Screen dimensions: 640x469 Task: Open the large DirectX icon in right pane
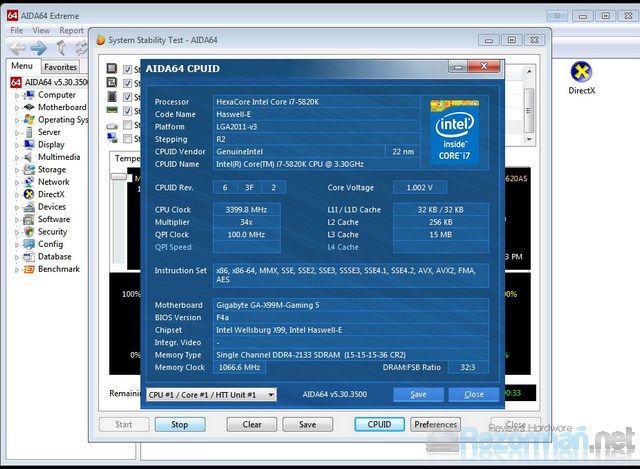[x=581, y=72]
